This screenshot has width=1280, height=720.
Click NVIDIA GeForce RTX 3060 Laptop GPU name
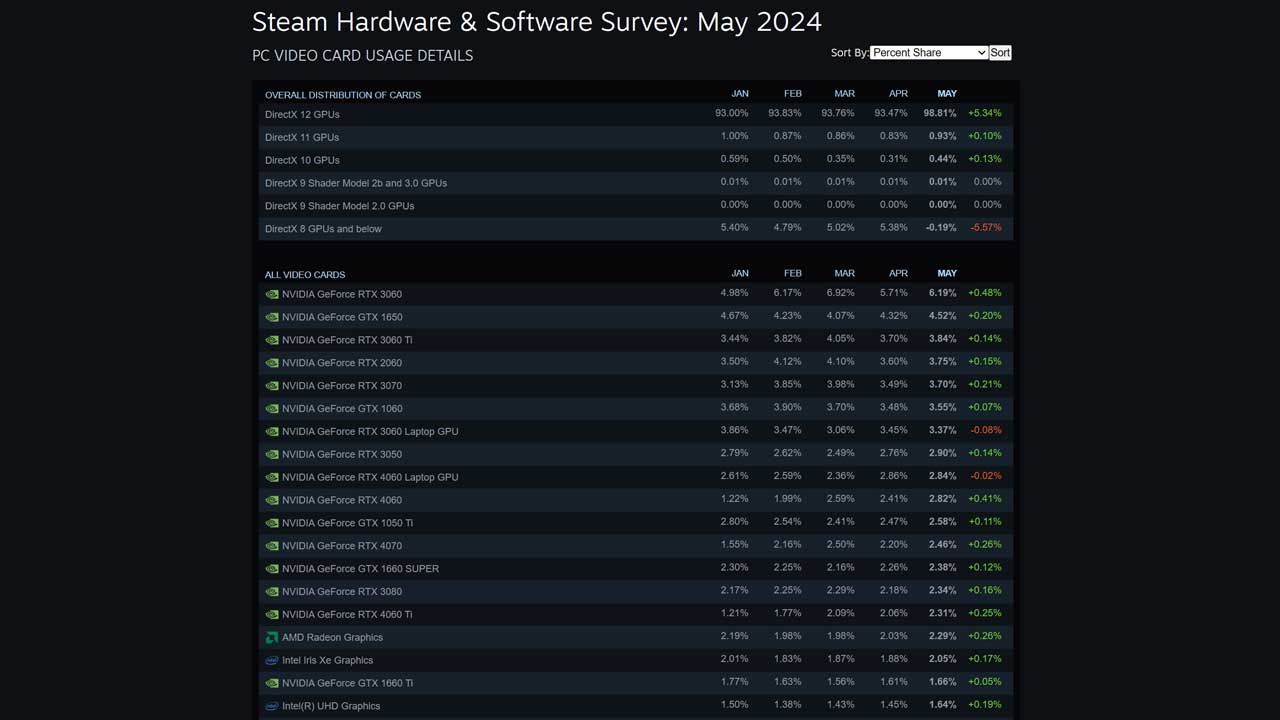pyautogui.click(x=370, y=432)
